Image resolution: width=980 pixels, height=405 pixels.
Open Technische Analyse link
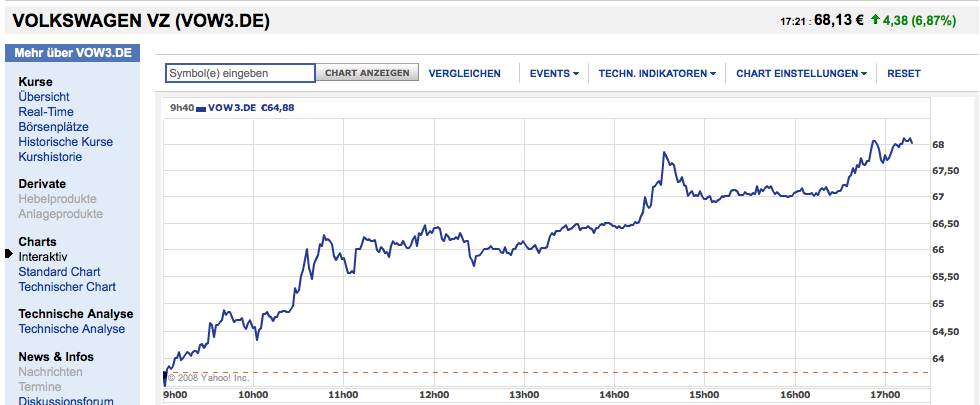point(71,329)
